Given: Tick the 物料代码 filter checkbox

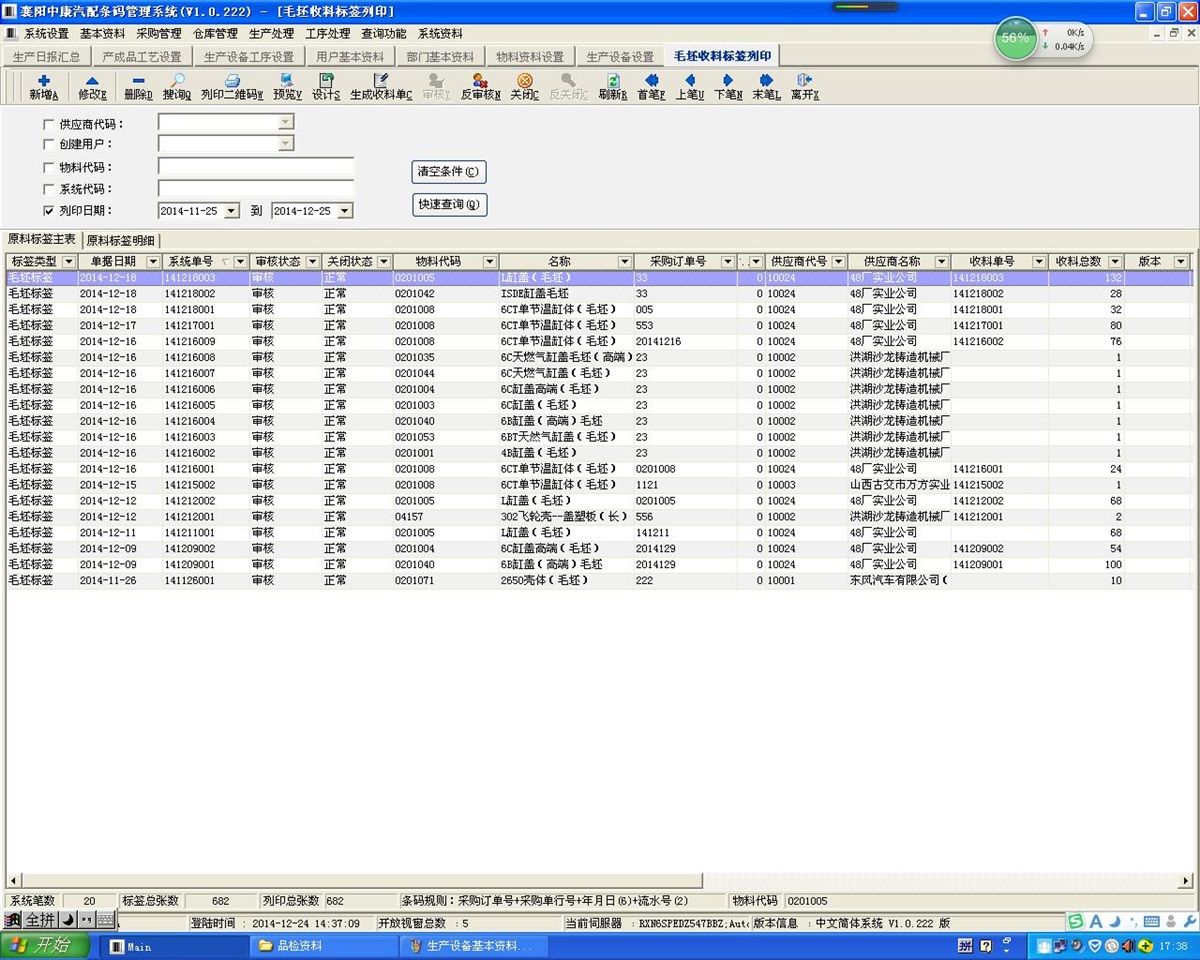Looking at the screenshot, I should (x=49, y=168).
